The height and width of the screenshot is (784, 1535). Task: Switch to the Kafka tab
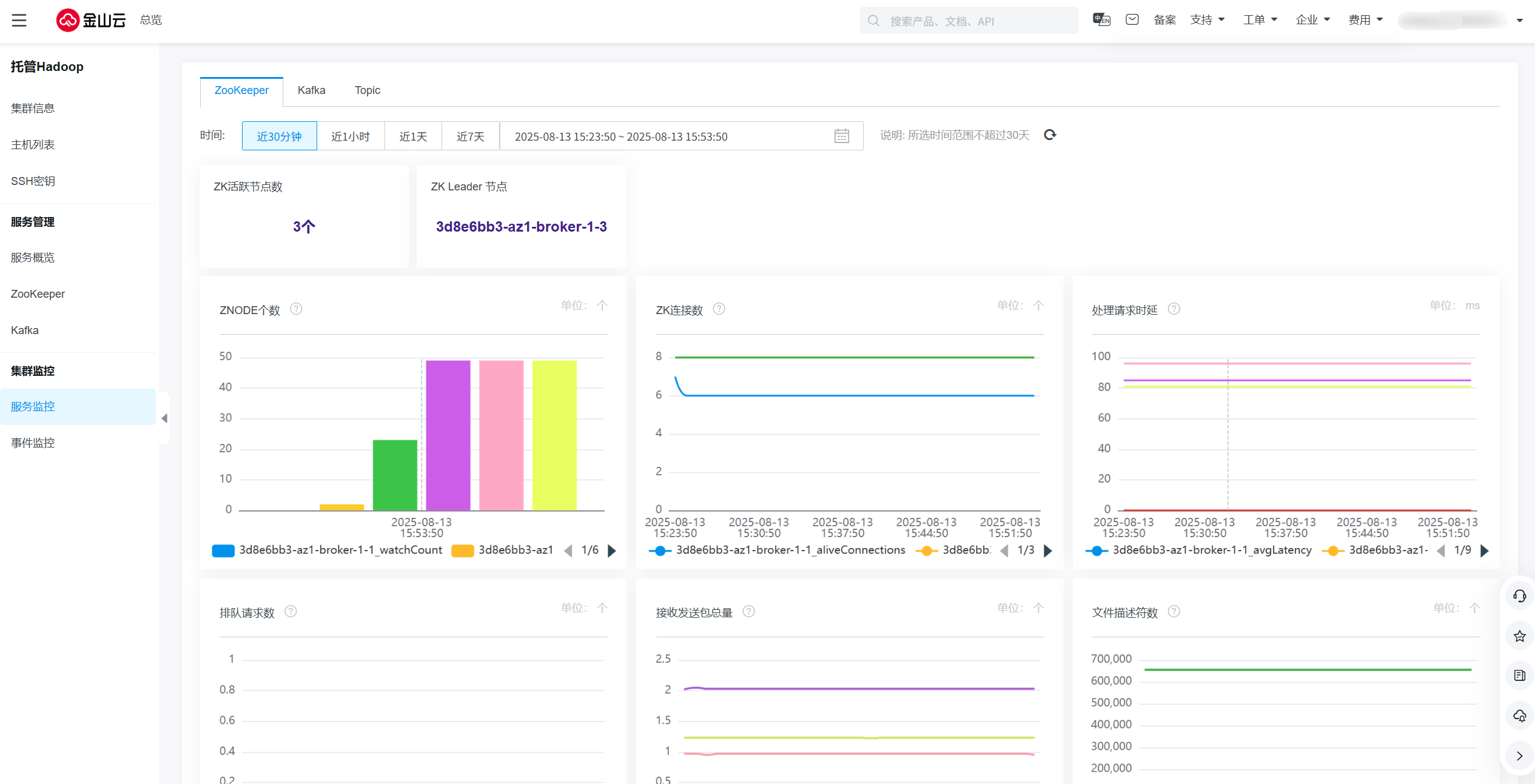point(311,90)
